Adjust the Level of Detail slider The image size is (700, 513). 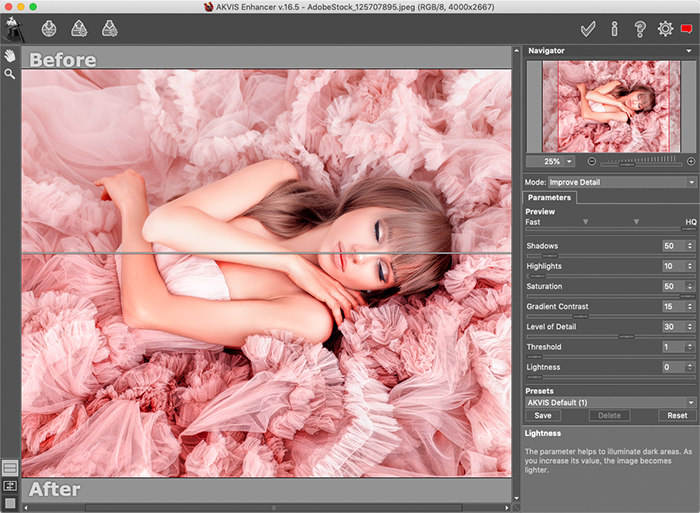[611, 336]
